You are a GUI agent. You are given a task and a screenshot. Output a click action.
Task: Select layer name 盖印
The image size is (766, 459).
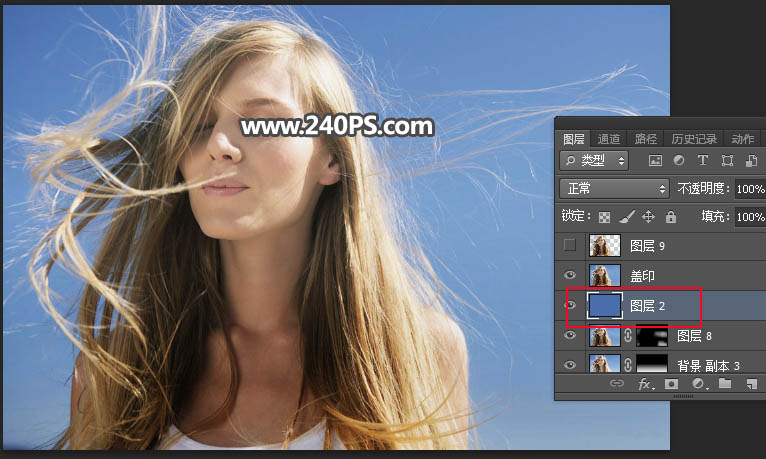pyautogui.click(x=642, y=276)
